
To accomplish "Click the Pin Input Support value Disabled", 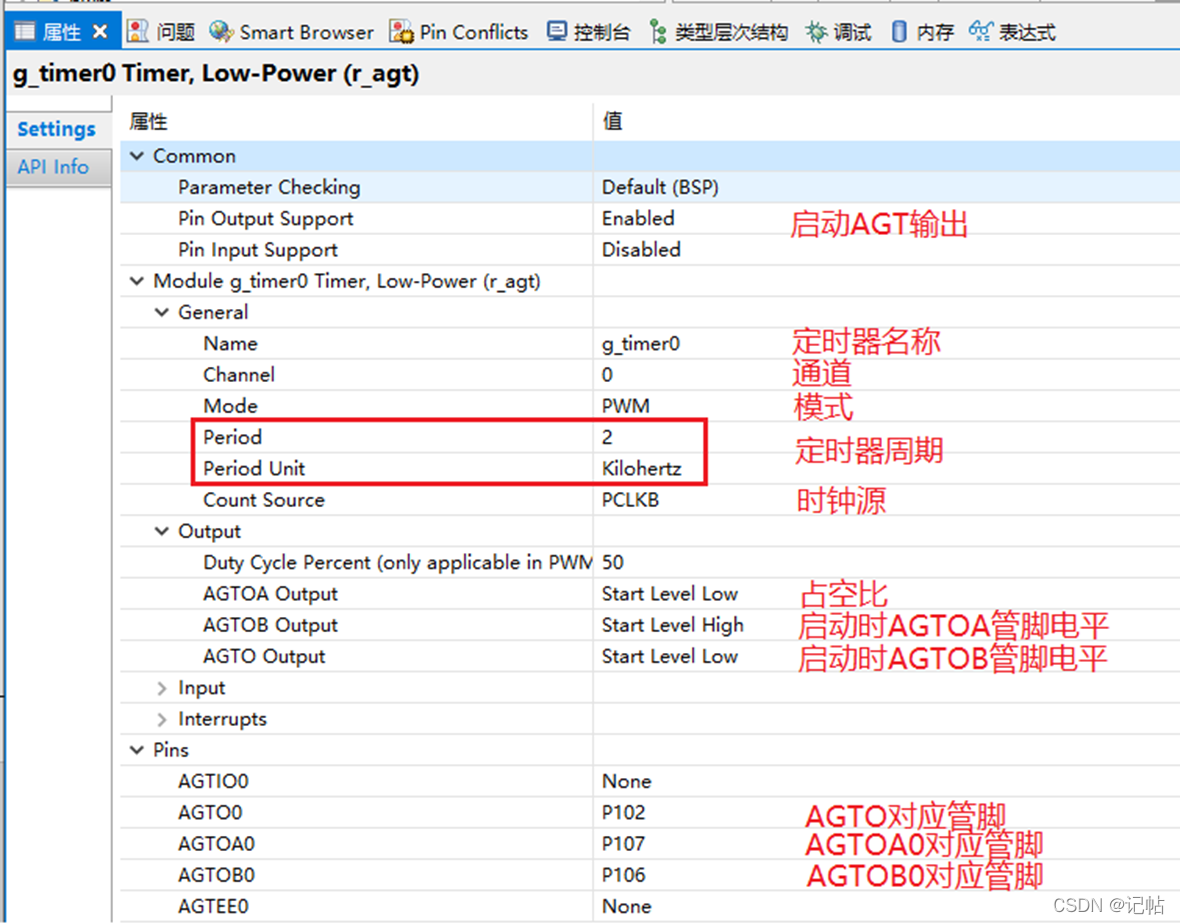I will tap(641, 250).
